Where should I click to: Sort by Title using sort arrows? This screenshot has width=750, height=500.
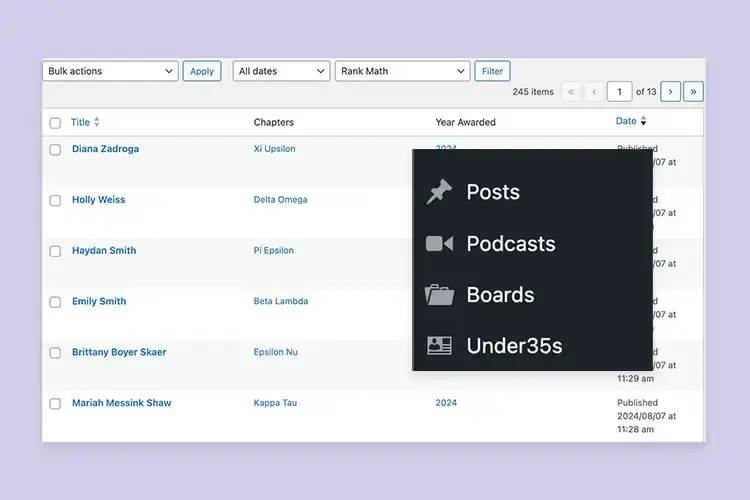97,122
